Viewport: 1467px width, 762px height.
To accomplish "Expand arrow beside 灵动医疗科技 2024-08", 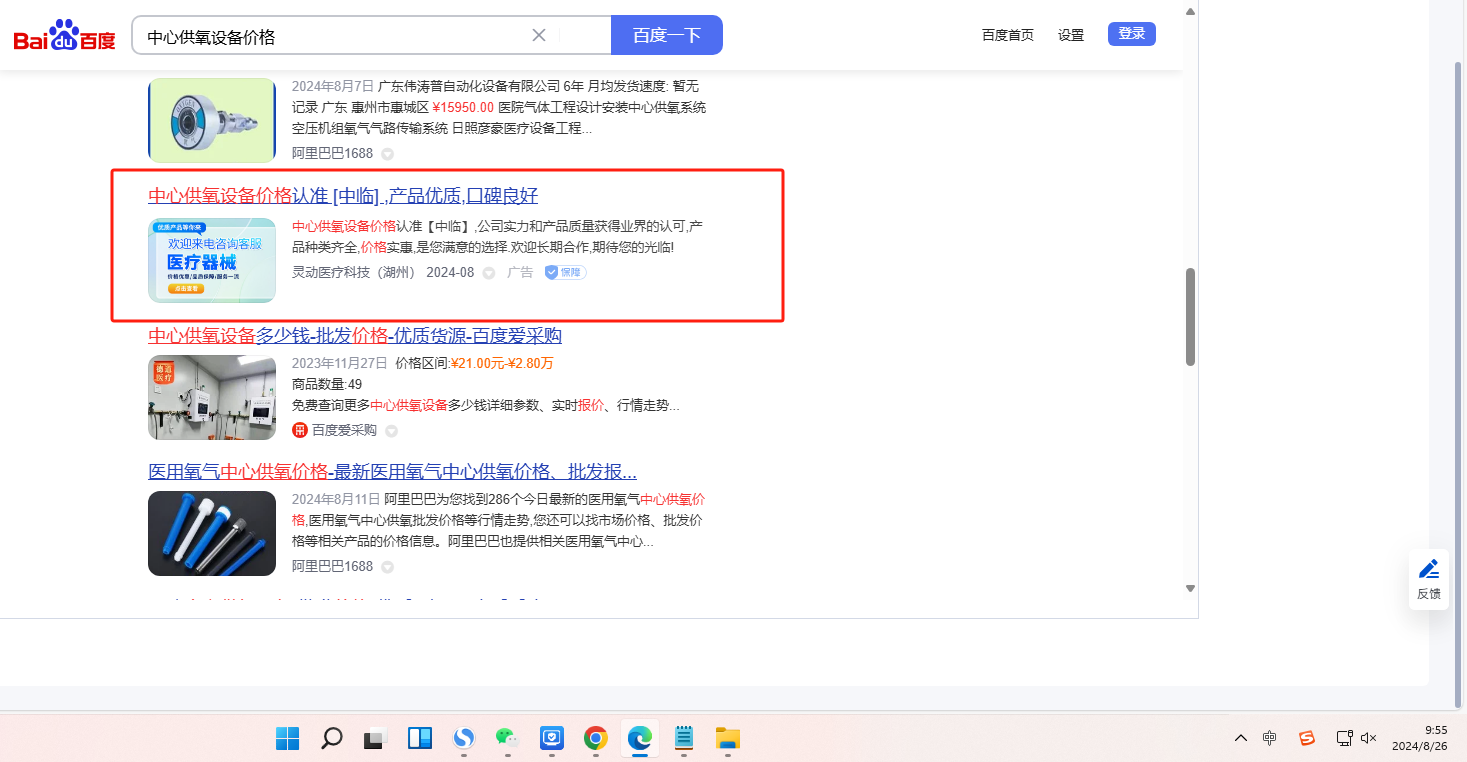I will pos(489,273).
